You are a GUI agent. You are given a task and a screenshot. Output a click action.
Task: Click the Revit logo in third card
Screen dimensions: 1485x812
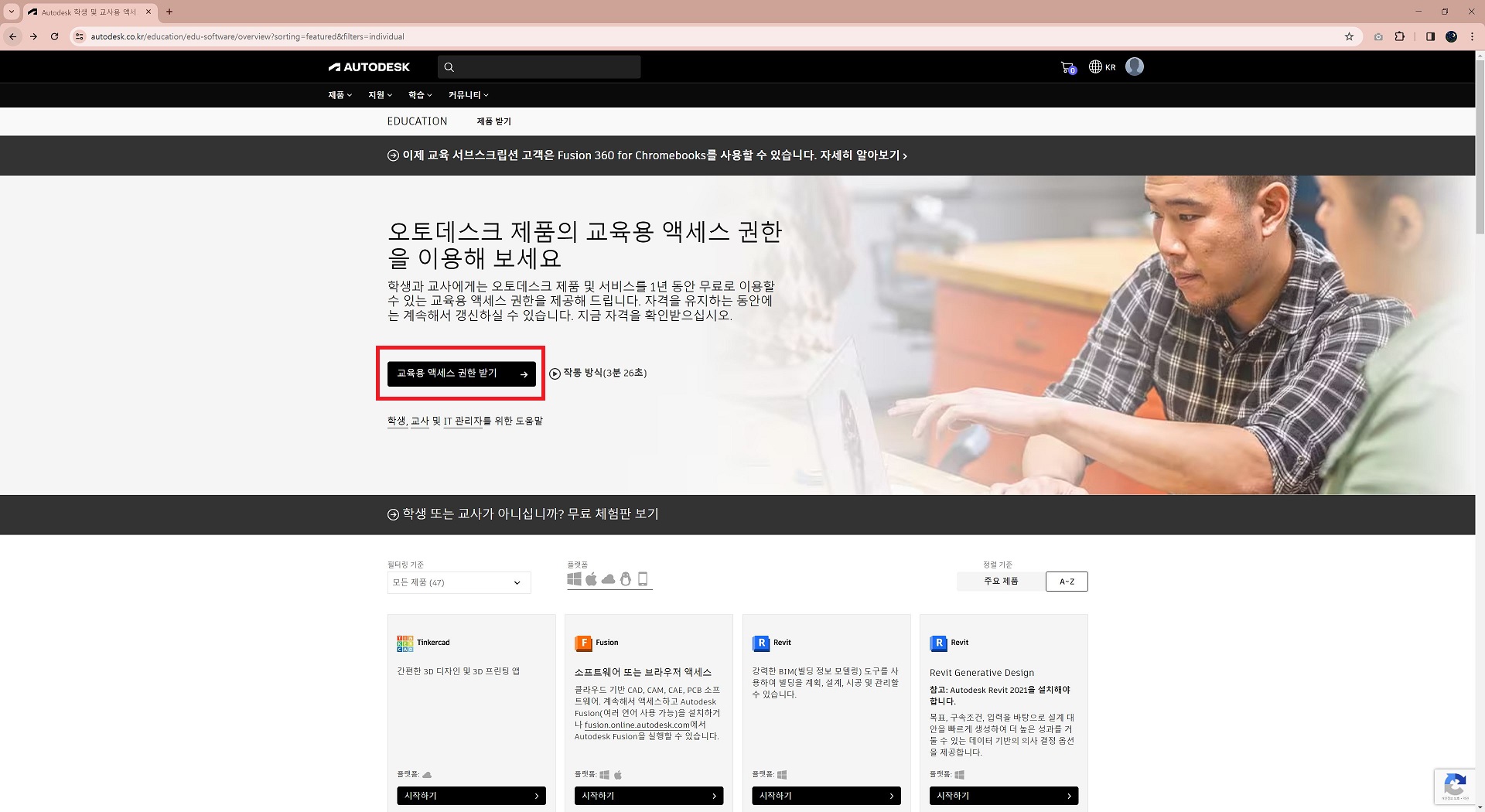(761, 643)
